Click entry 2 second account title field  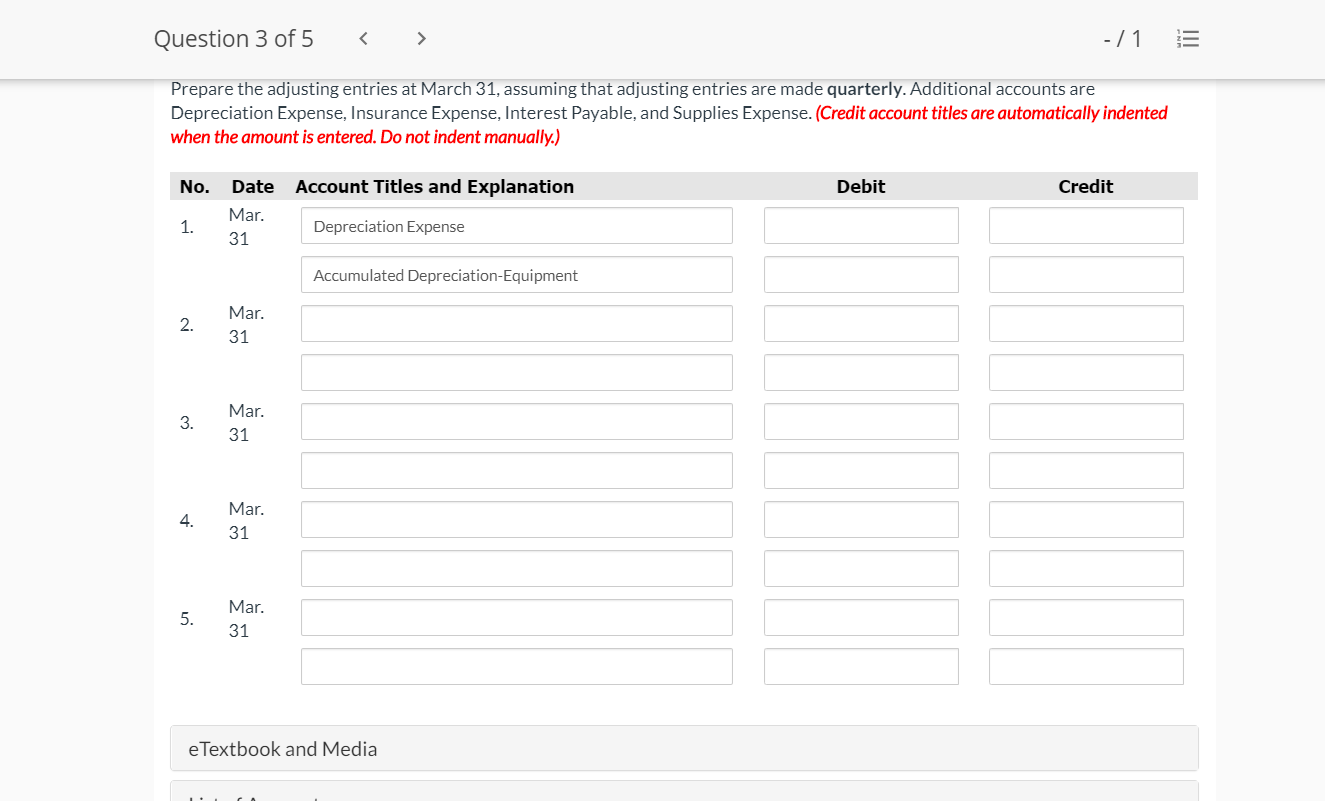click(x=517, y=373)
